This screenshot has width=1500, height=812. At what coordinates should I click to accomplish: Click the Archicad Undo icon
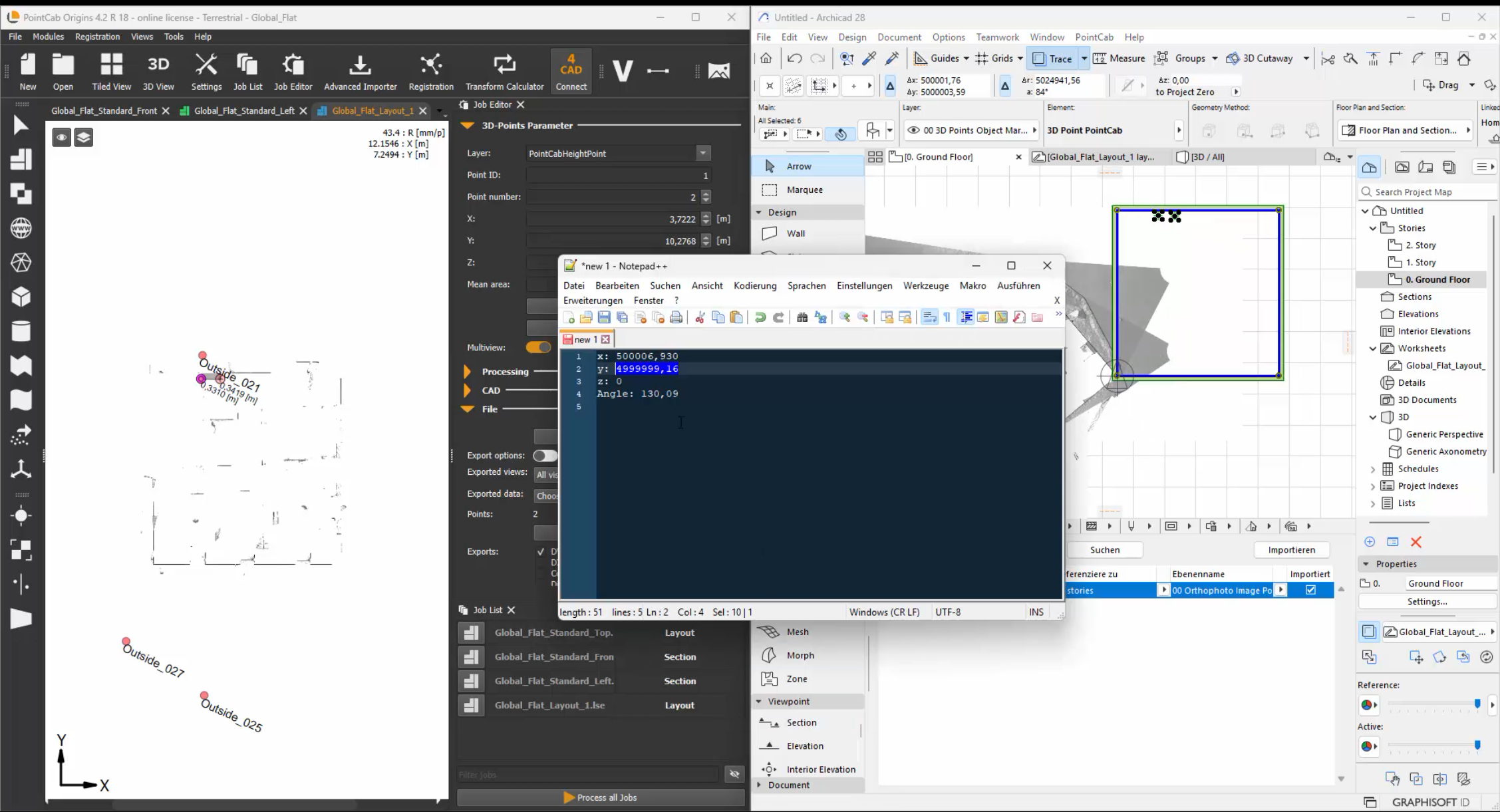click(x=794, y=59)
